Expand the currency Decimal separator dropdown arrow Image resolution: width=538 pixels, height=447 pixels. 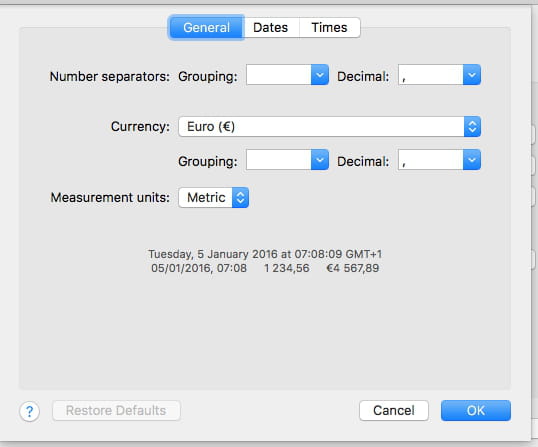point(472,160)
